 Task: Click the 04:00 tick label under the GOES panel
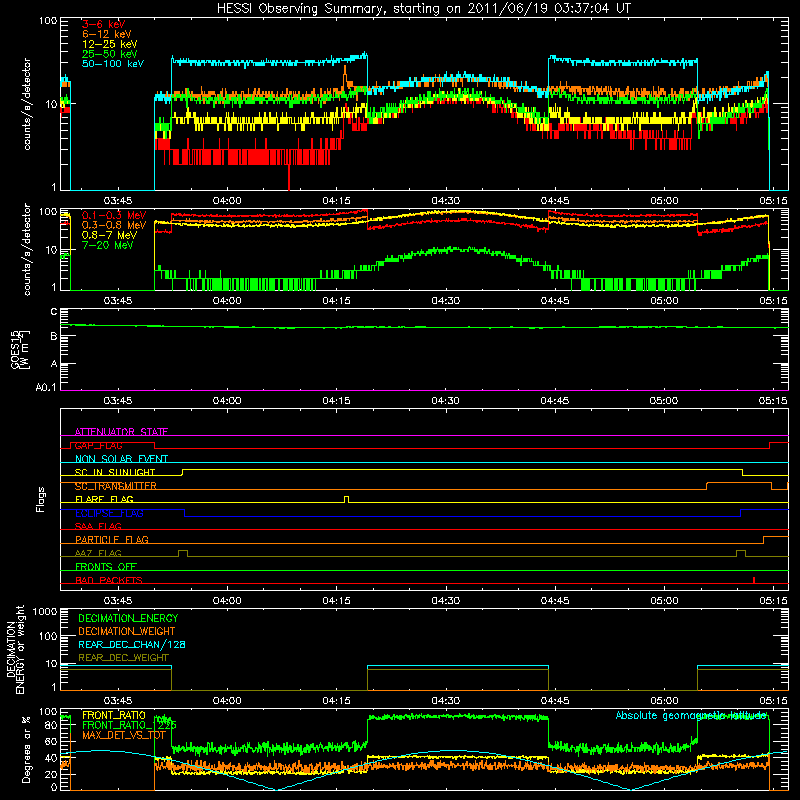coord(227,401)
